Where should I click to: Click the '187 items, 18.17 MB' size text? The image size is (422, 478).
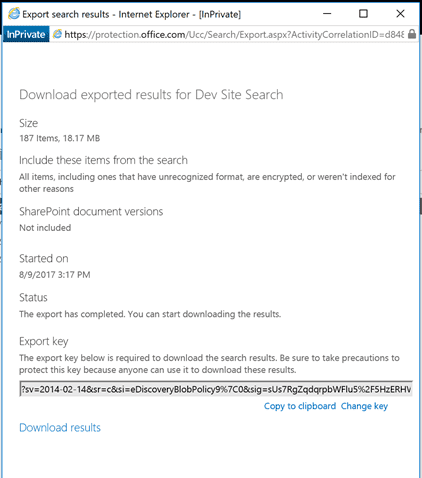[60, 138]
